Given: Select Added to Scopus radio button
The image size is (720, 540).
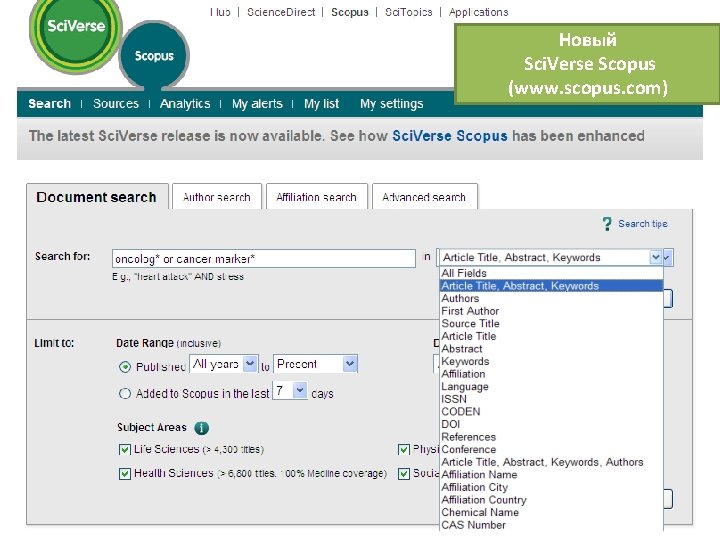Looking at the screenshot, I should coord(125,394).
